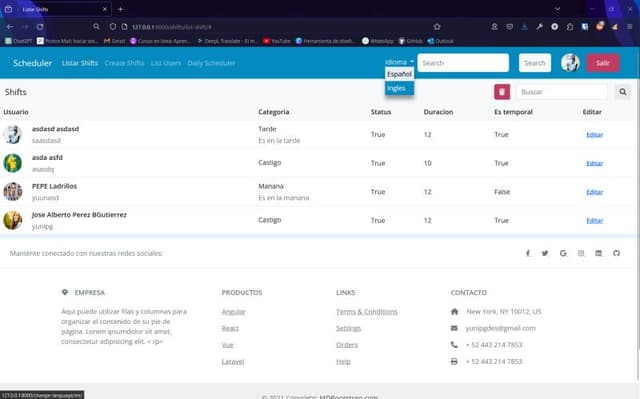Viewport: 640px width, 399px height.
Task: Open Help footer link
Action: 343,361
